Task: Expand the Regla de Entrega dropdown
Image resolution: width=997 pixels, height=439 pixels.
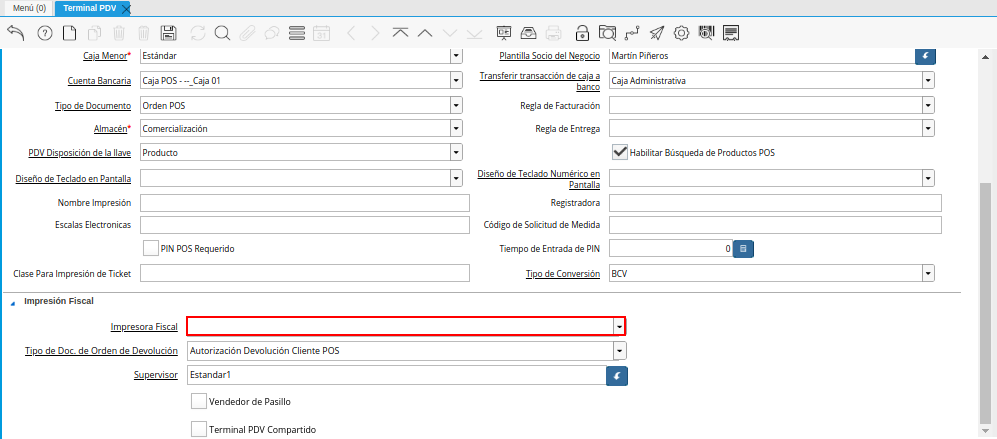Action: [929, 129]
